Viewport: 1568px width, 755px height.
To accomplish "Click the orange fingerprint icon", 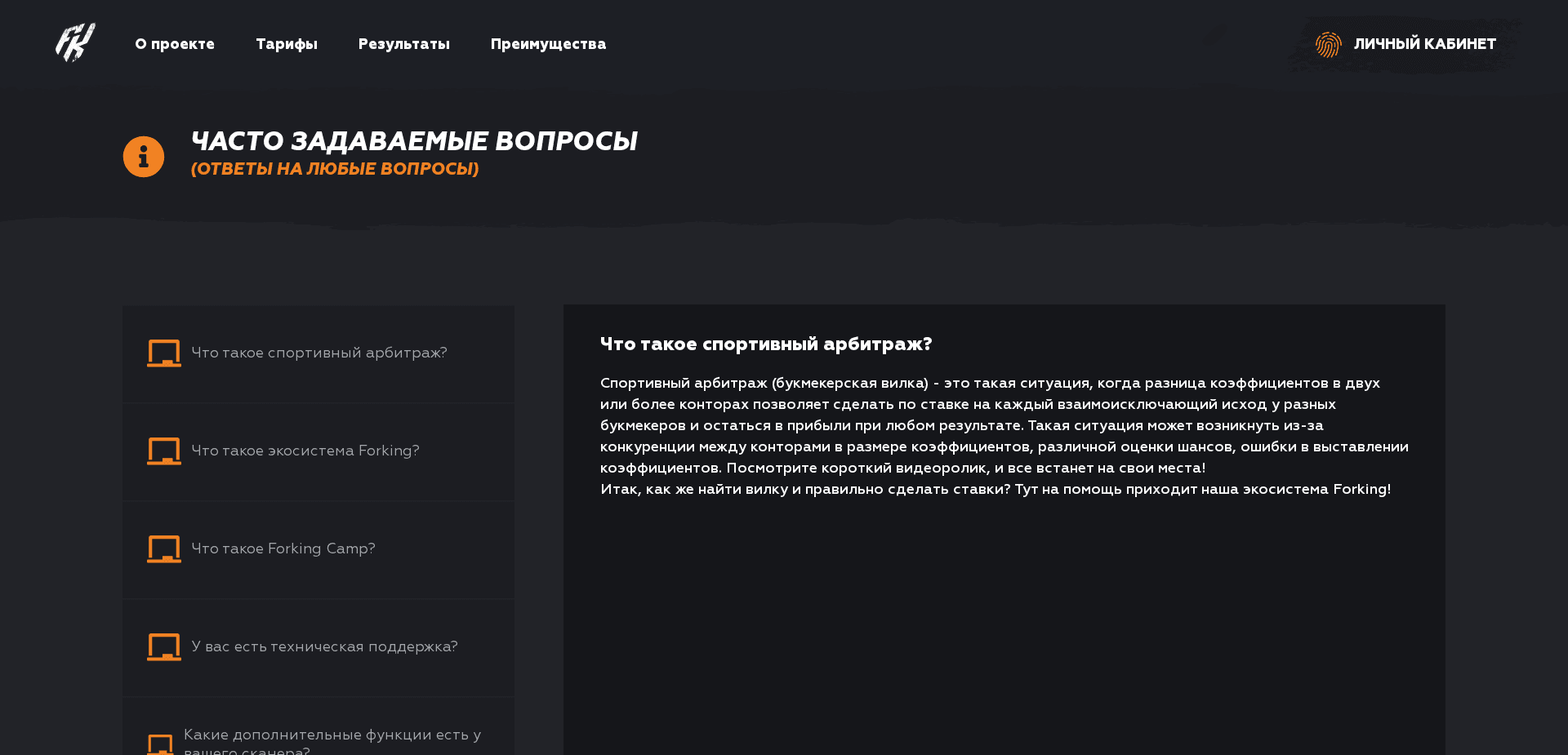I will [1328, 44].
